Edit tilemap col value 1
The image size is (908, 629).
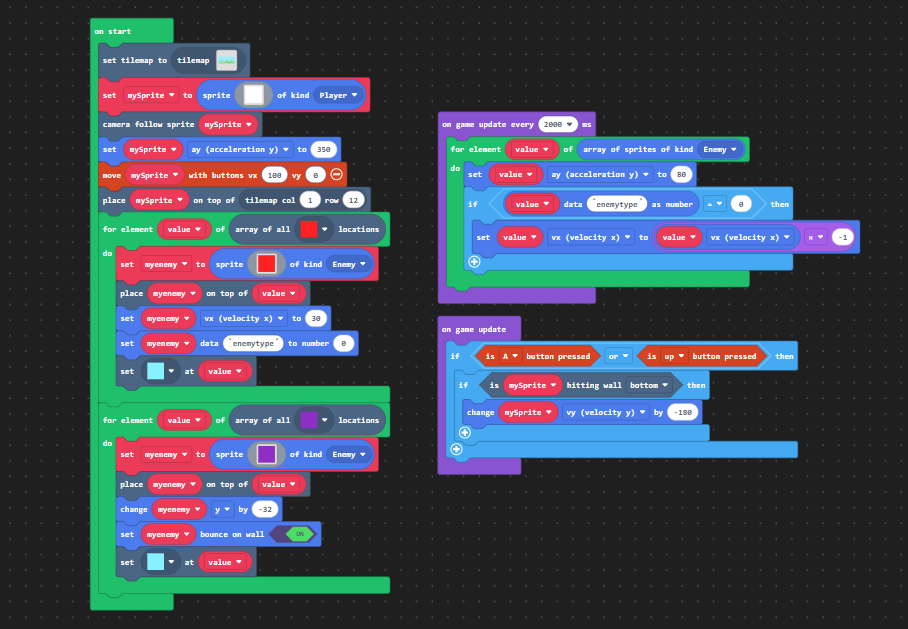pyautogui.click(x=310, y=200)
